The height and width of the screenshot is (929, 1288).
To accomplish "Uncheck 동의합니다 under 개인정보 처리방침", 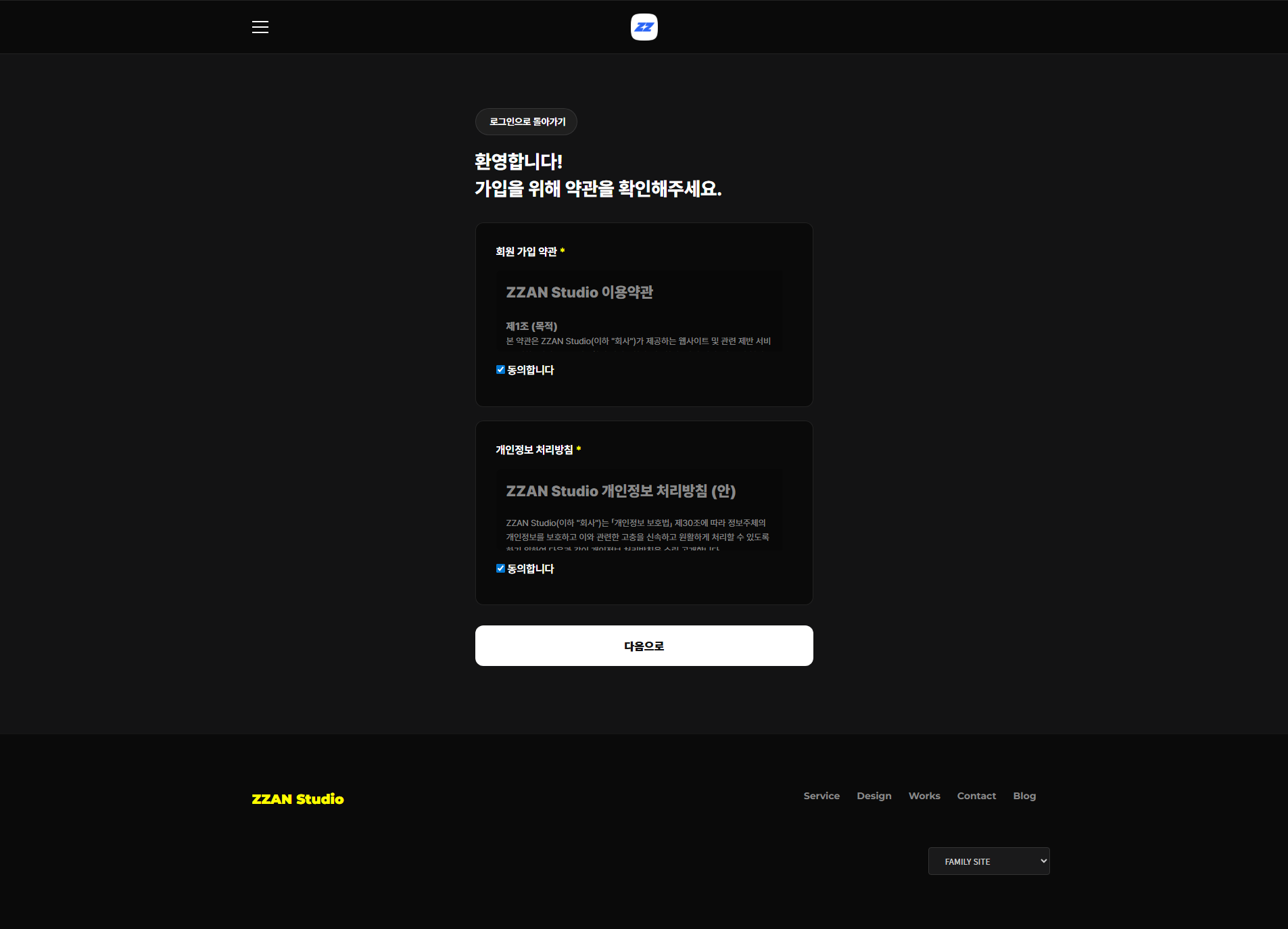I will tap(500, 569).
